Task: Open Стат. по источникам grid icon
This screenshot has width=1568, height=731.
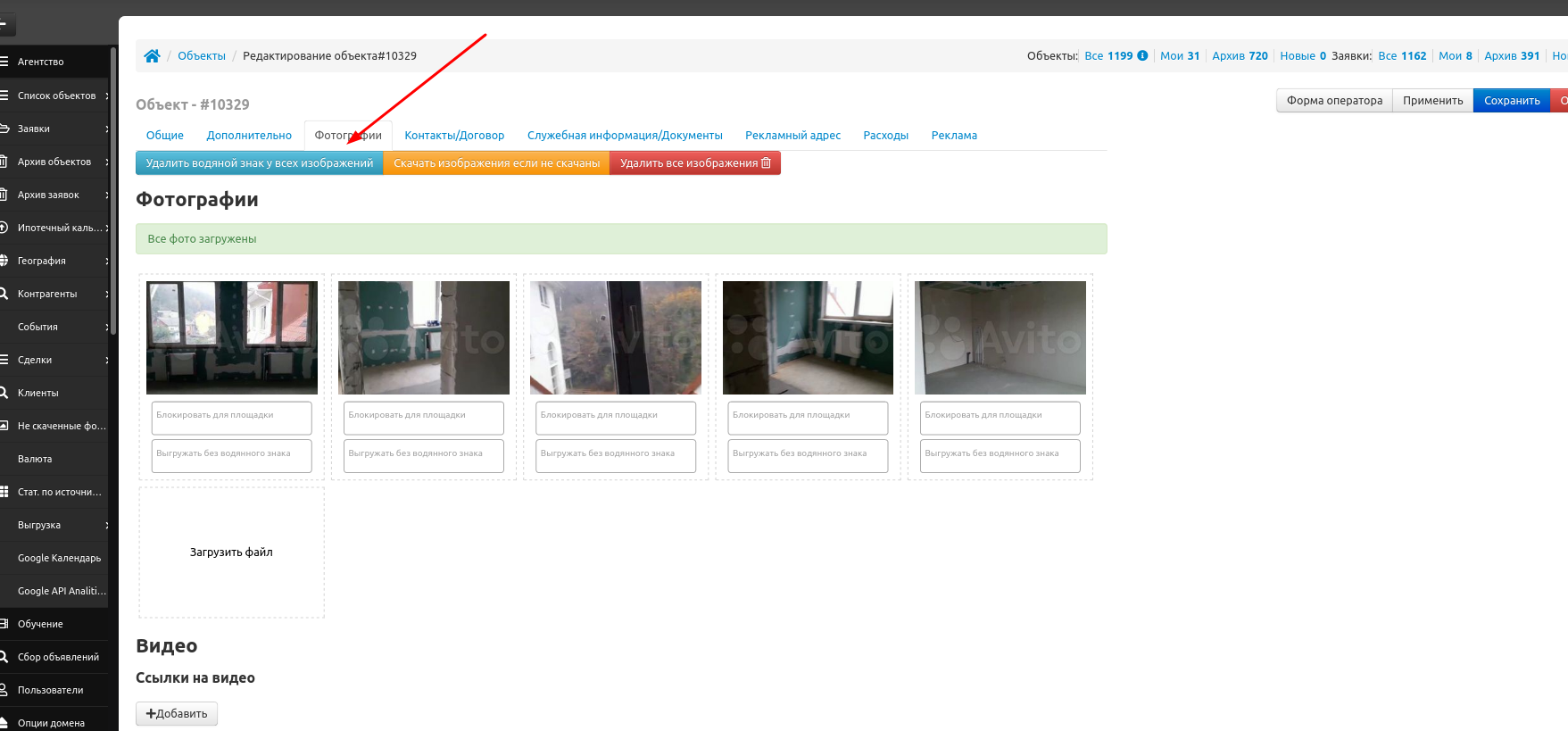Action: pos(4,492)
